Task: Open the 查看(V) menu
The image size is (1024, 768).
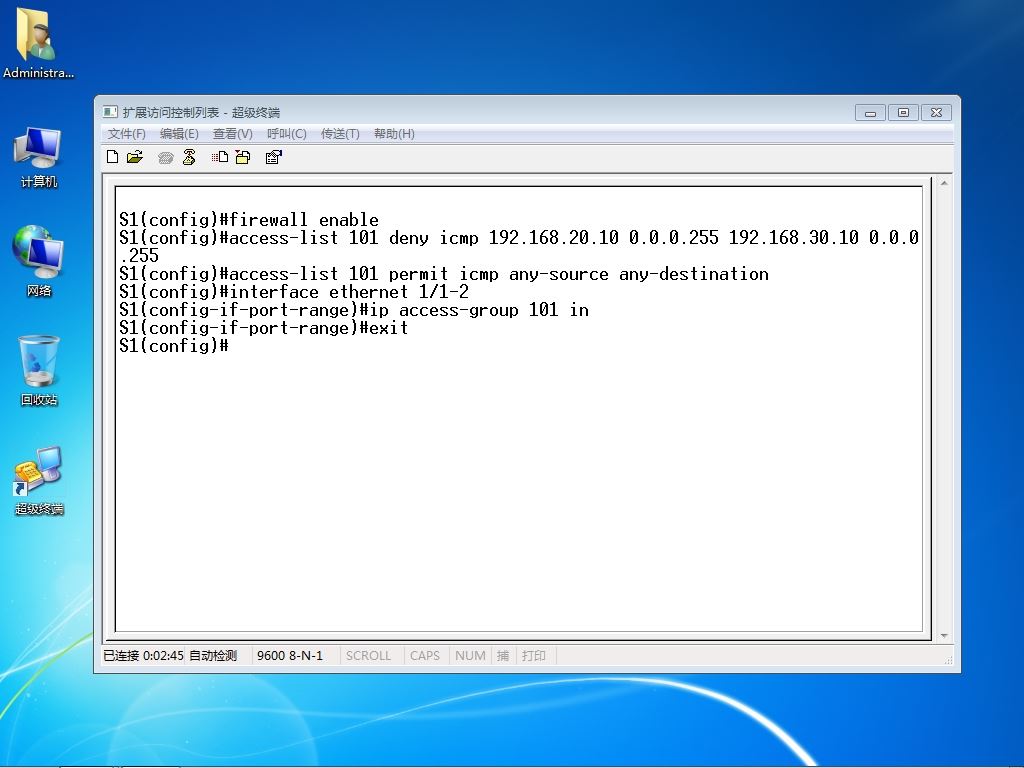Action: pyautogui.click(x=232, y=134)
